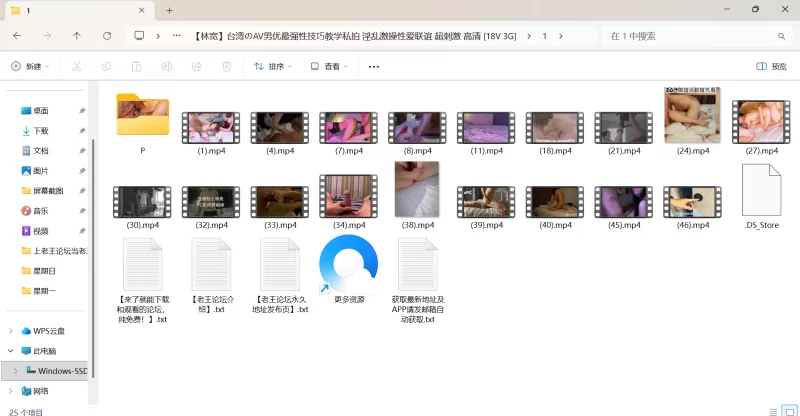800x416 pixels.
Task: Open the 更多资源 shortcut icon
Action: tap(348, 266)
